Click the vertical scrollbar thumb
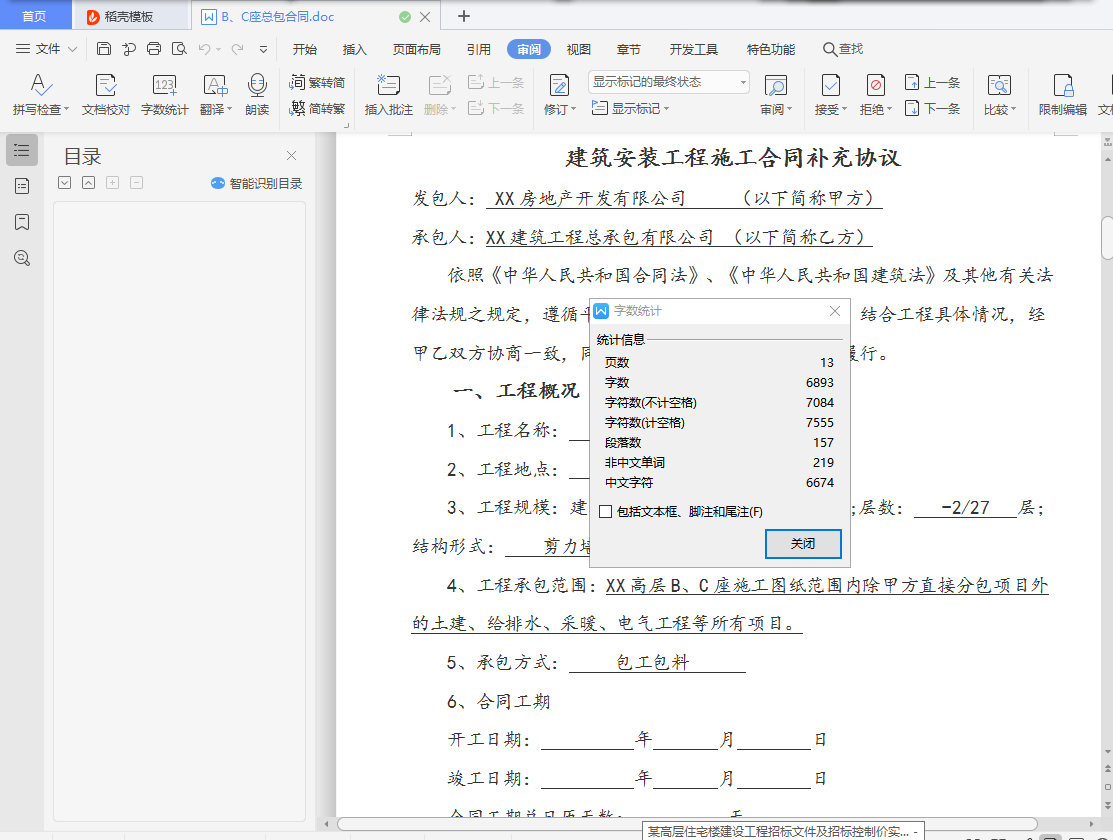This screenshot has width=1113, height=840. [x=1107, y=238]
